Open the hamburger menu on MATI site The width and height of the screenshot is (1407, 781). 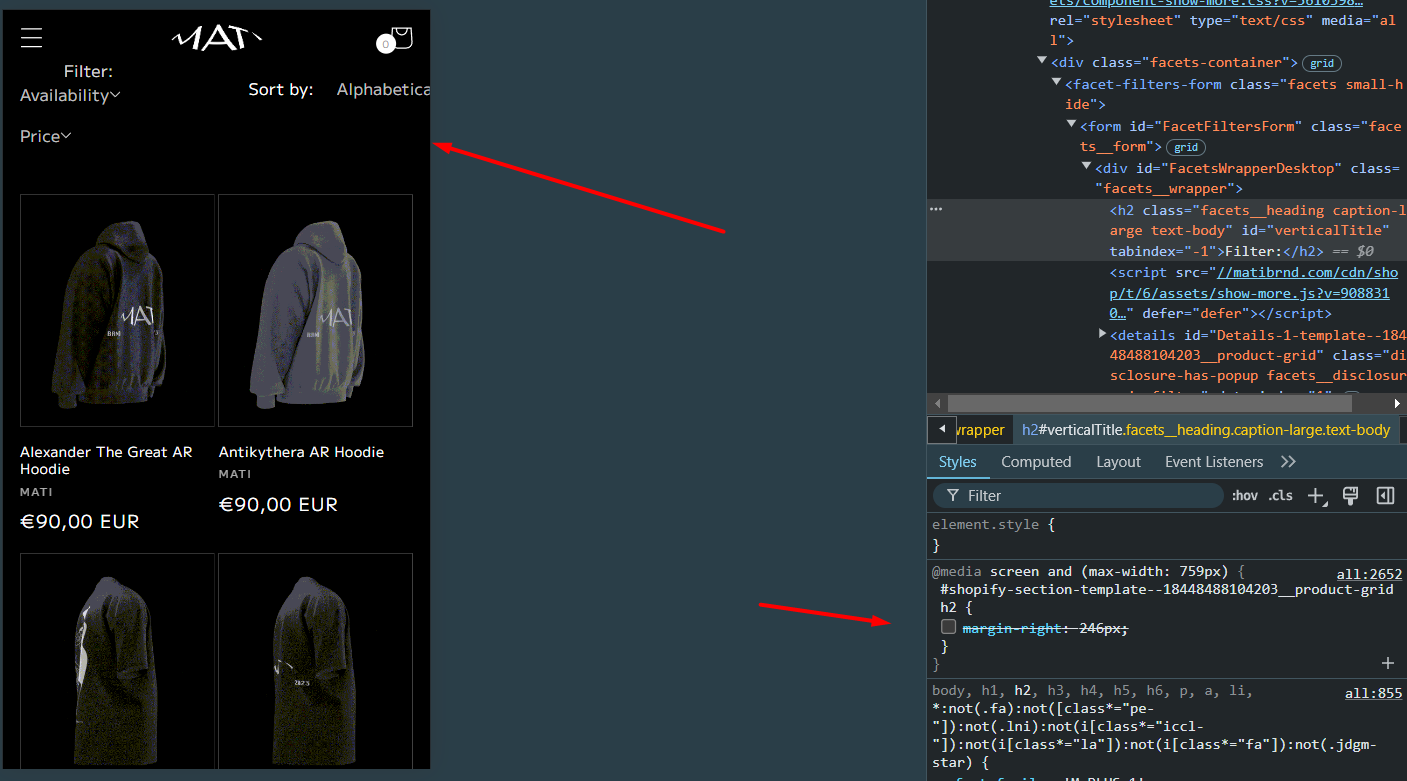coord(31,38)
